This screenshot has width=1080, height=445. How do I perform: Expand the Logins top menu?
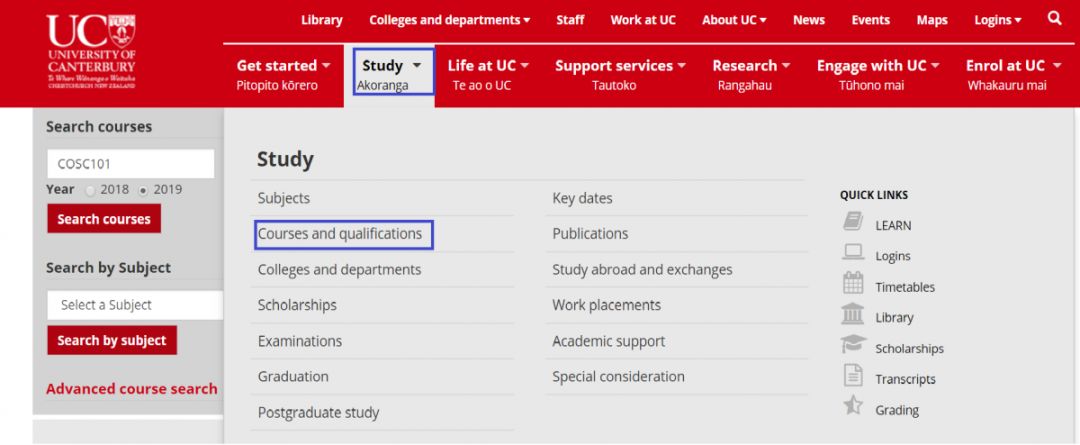pyautogui.click(x=997, y=20)
